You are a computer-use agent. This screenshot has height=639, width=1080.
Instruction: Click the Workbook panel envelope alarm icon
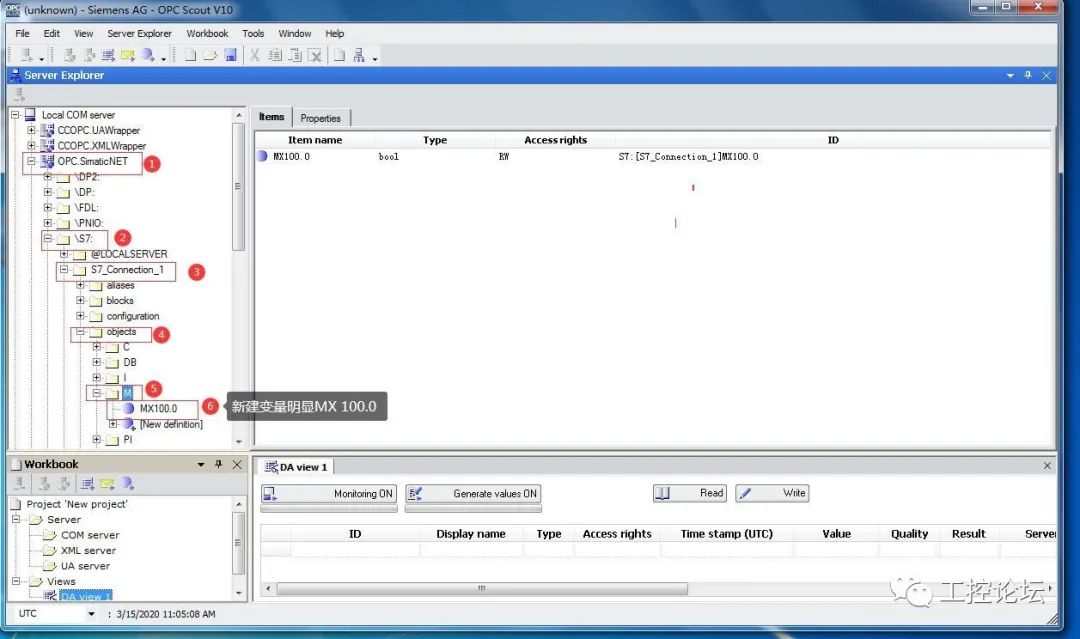[107, 483]
